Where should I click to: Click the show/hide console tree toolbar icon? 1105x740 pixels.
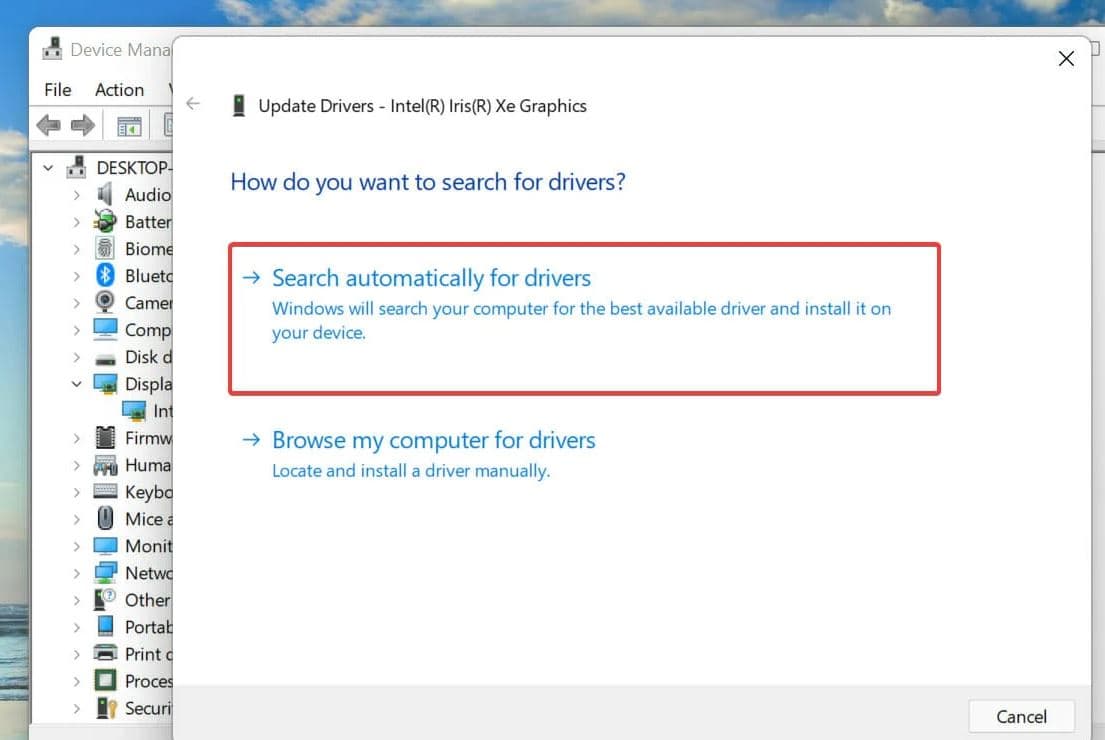click(129, 126)
